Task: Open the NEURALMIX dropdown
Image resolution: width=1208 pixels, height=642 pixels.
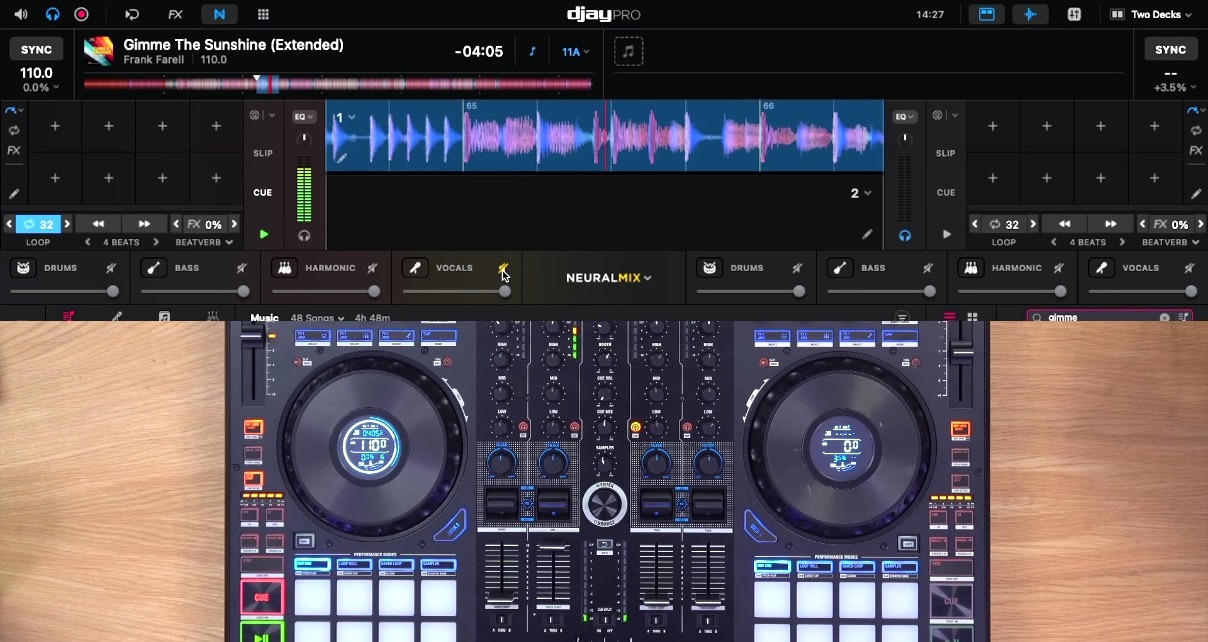Action: pyautogui.click(x=608, y=278)
